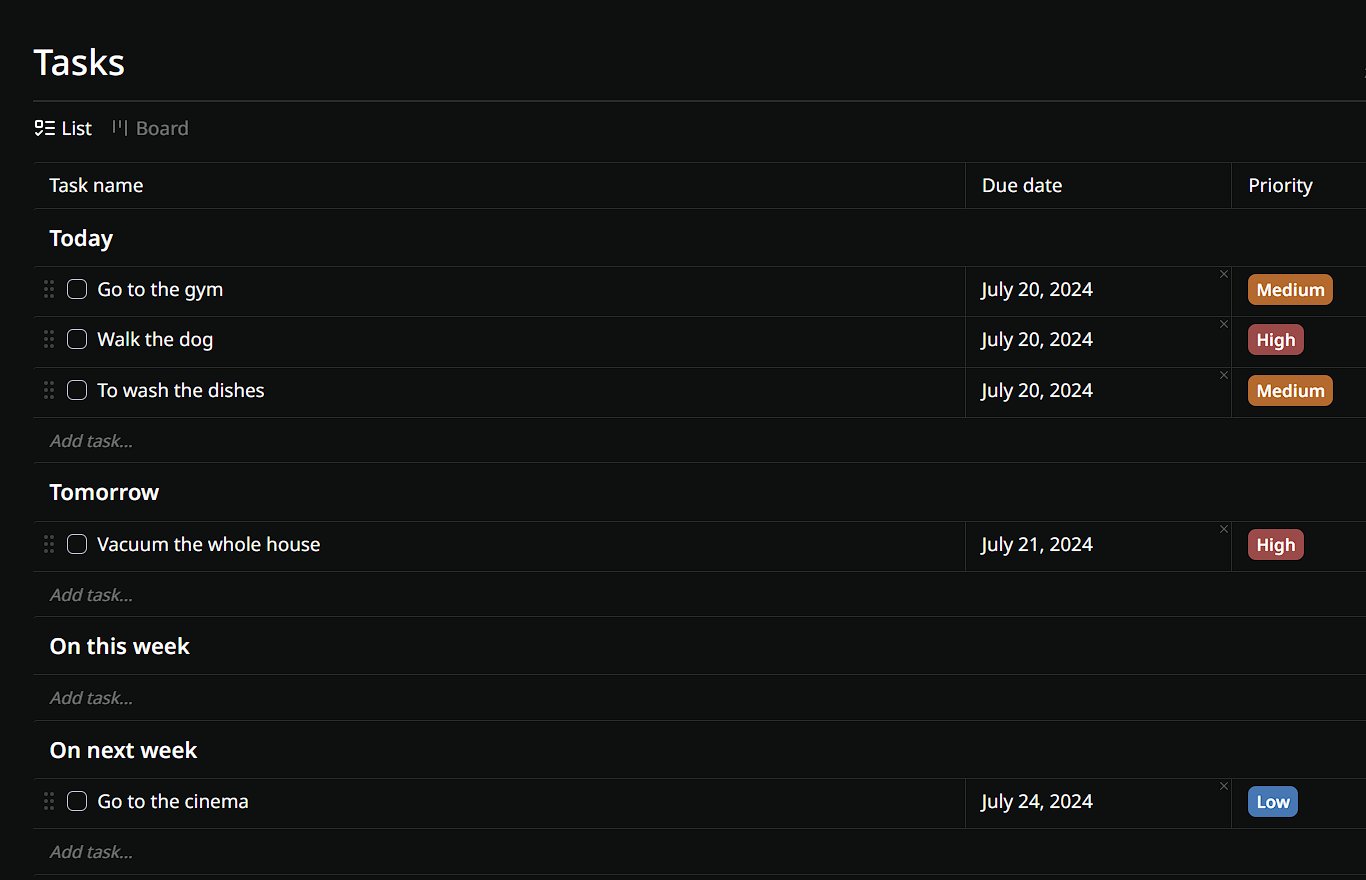
Task: Click drag handle icon beside Go to the cinema
Action: click(x=49, y=802)
